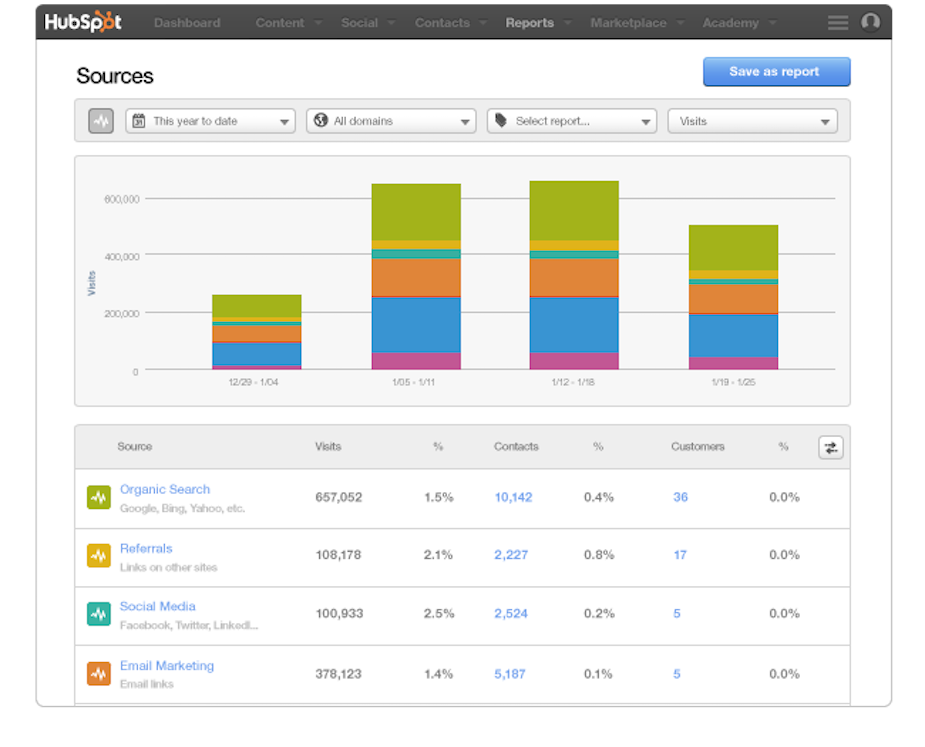Open the 'Visits' metric dropdown
Screen dimensions: 925x747
pyautogui.click(x=752, y=120)
